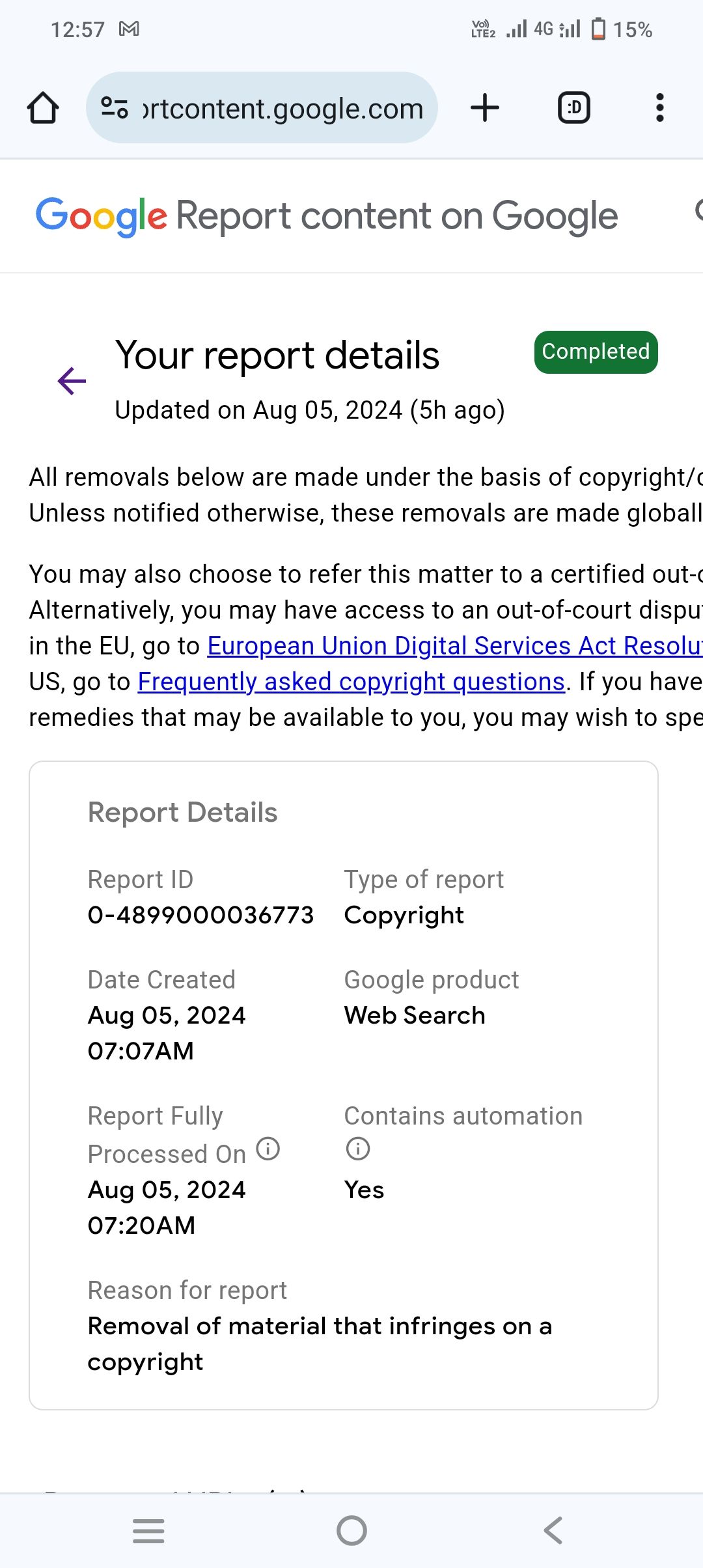Tap Report content on Google title
The image size is (703, 1568).
pos(397,216)
